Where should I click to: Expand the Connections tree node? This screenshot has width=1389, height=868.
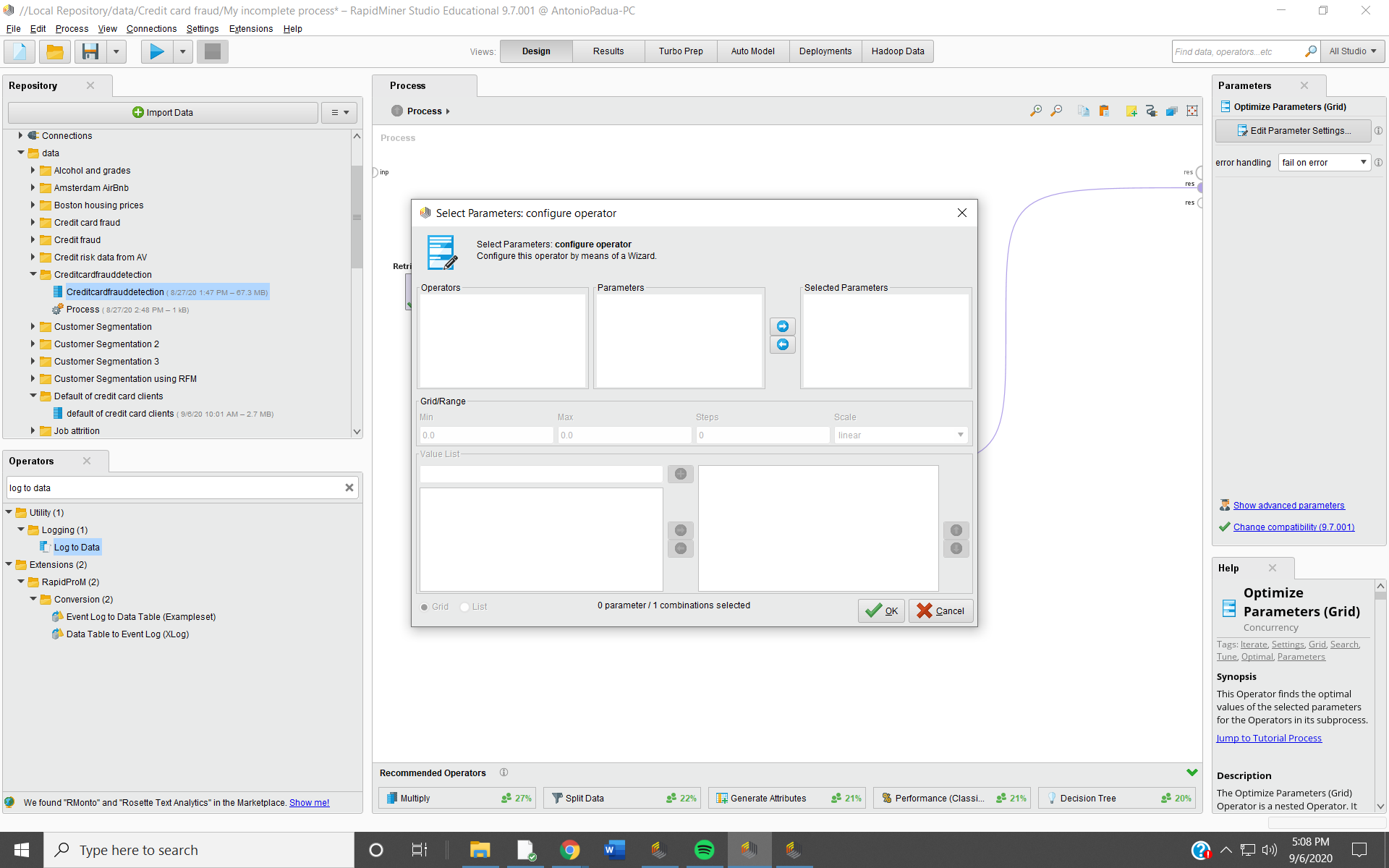pyautogui.click(x=21, y=135)
